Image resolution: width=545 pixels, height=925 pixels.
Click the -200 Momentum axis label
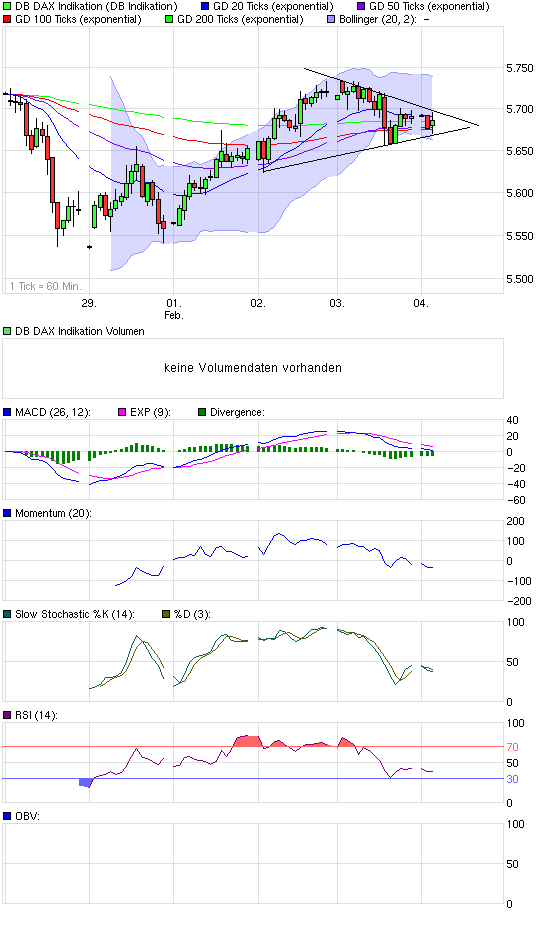(x=519, y=601)
